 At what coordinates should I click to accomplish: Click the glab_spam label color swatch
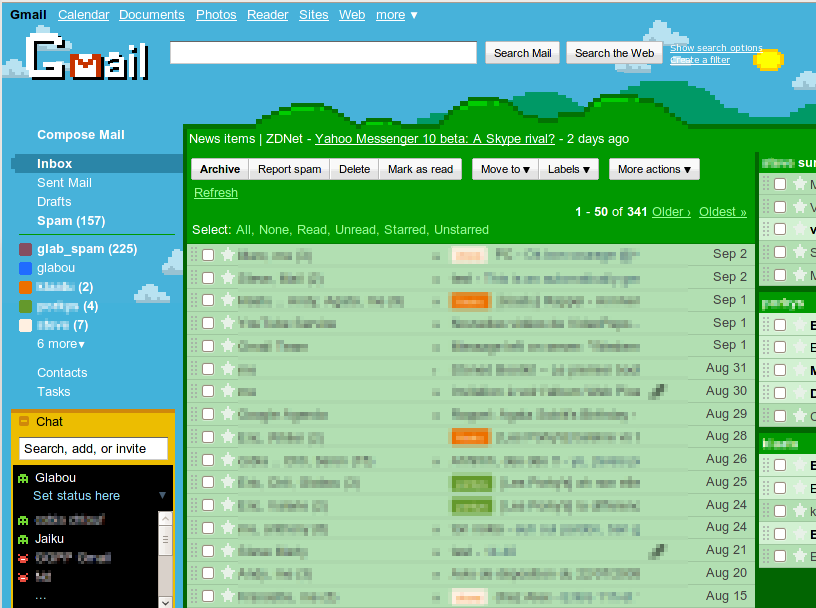coord(26,249)
